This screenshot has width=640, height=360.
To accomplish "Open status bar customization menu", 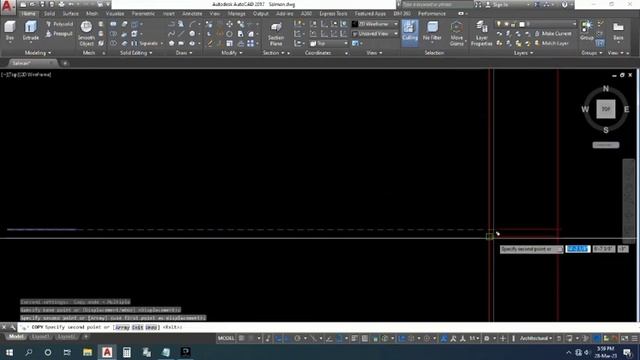I will (x=634, y=338).
